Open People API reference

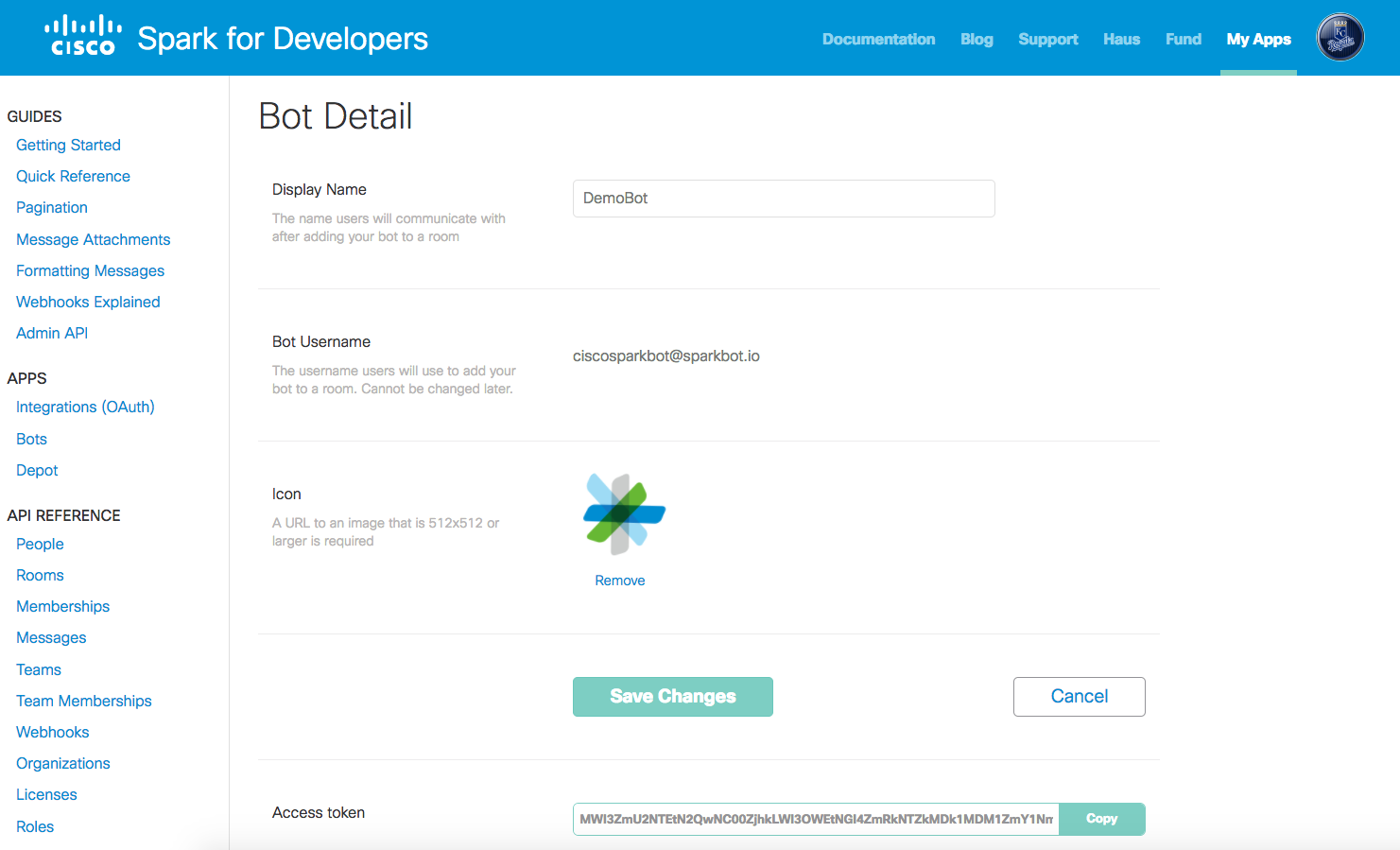40,544
